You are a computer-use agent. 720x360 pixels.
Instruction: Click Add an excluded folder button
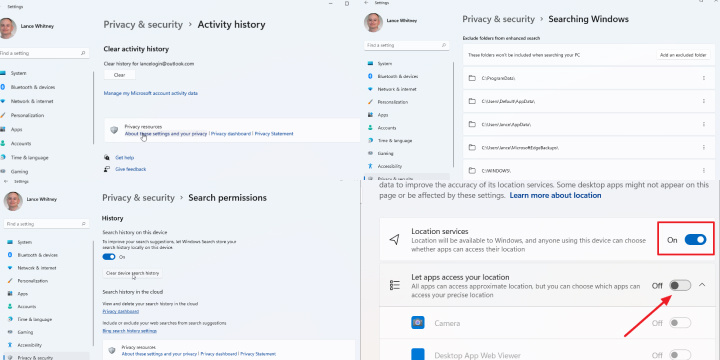click(x=683, y=55)
